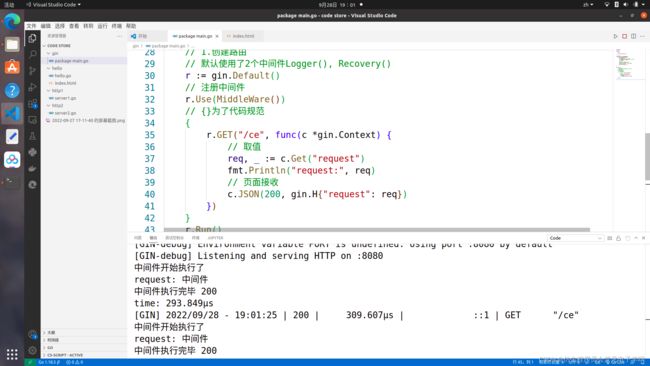The image size is (650, 366).
Task: Switch to the Problems panel tab
Action: (x=138, y=238)
